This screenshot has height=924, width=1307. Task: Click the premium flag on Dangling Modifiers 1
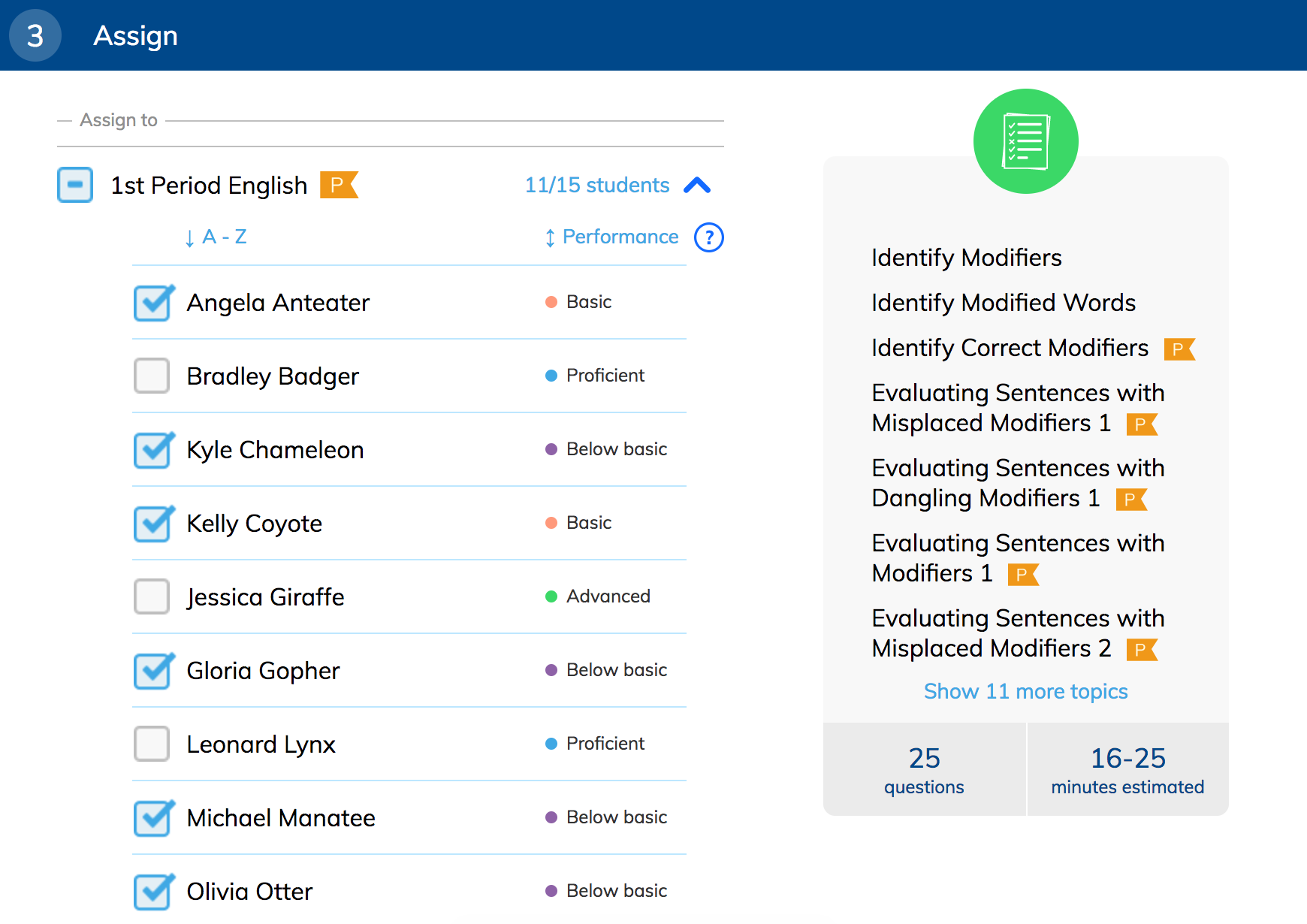pos(1131,500)
